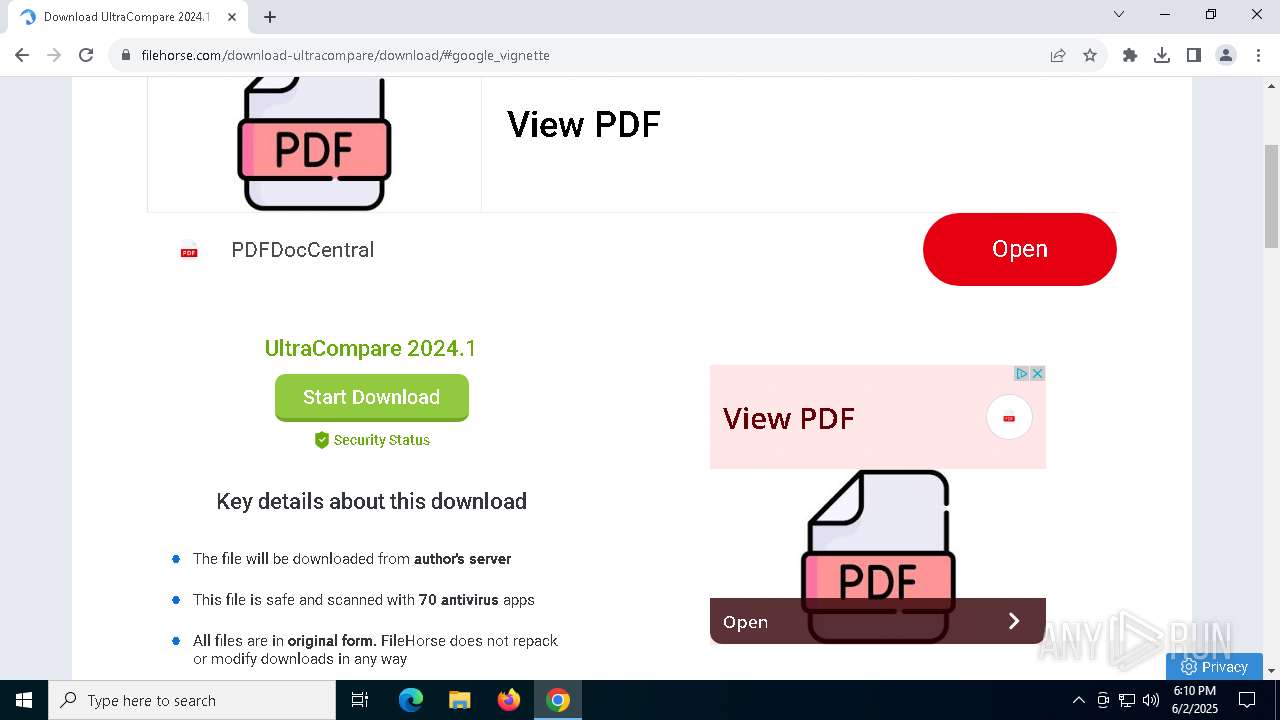The width and height of the screenshot is (1280, 720).
Task: Click text about author's server download
Action: pyautogui.click(x=352, y=559)
